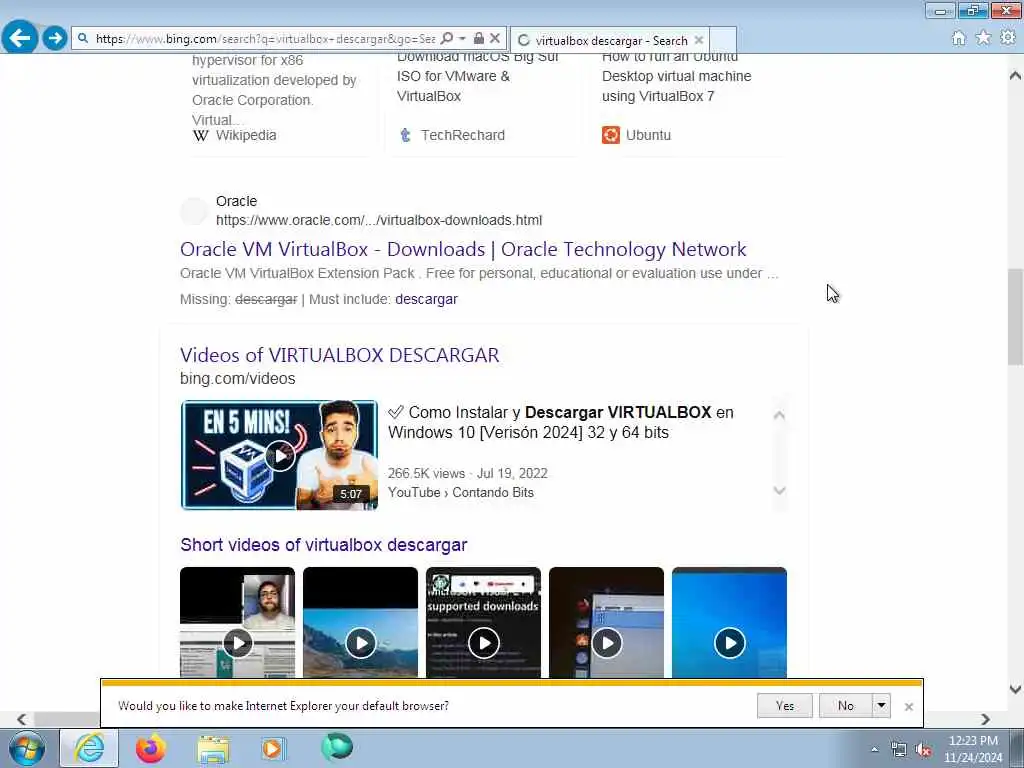The width and height of the screenshot is (1024, 768).
Task: Click the security lock icon in address bar
Action: point(479,39)
